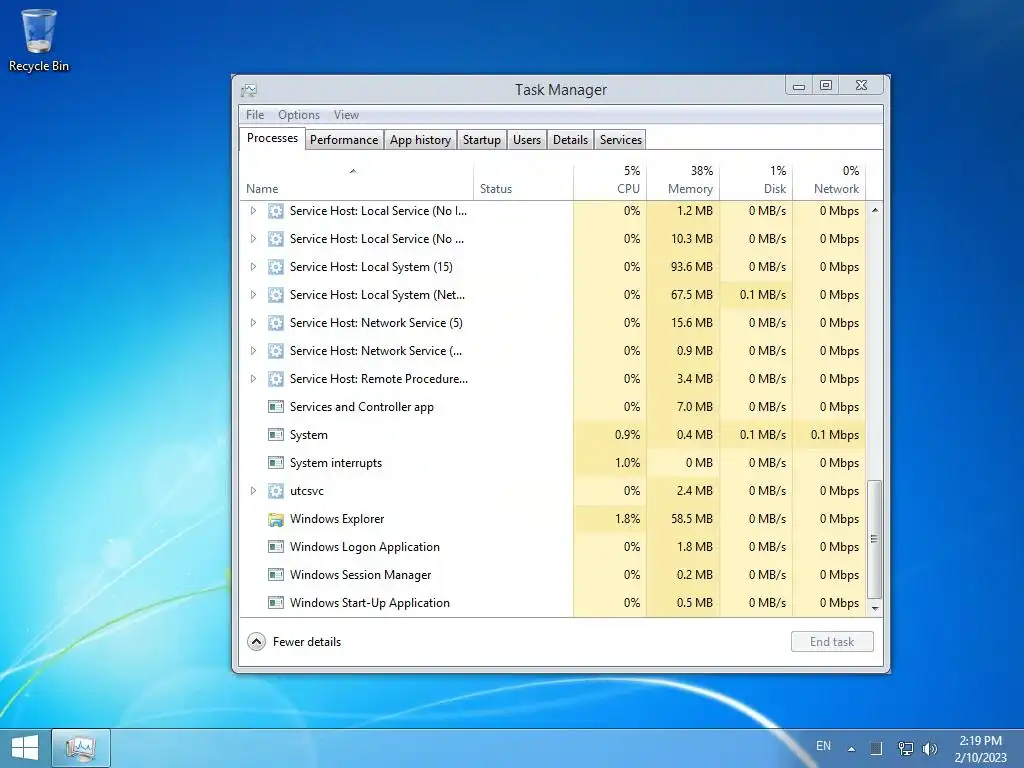This screenshot has width=1024, height=768.
Task: Click the gear icon of Service Host: Local System (Net...
Action: (276, 295)
